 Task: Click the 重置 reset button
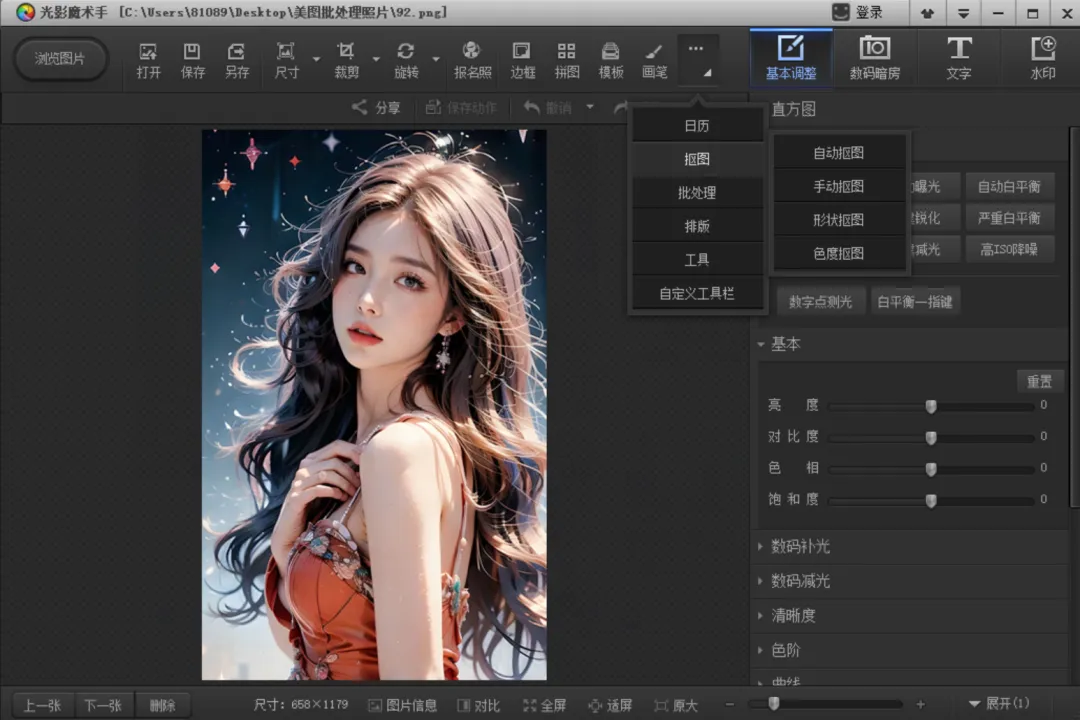click(1039, 381)
